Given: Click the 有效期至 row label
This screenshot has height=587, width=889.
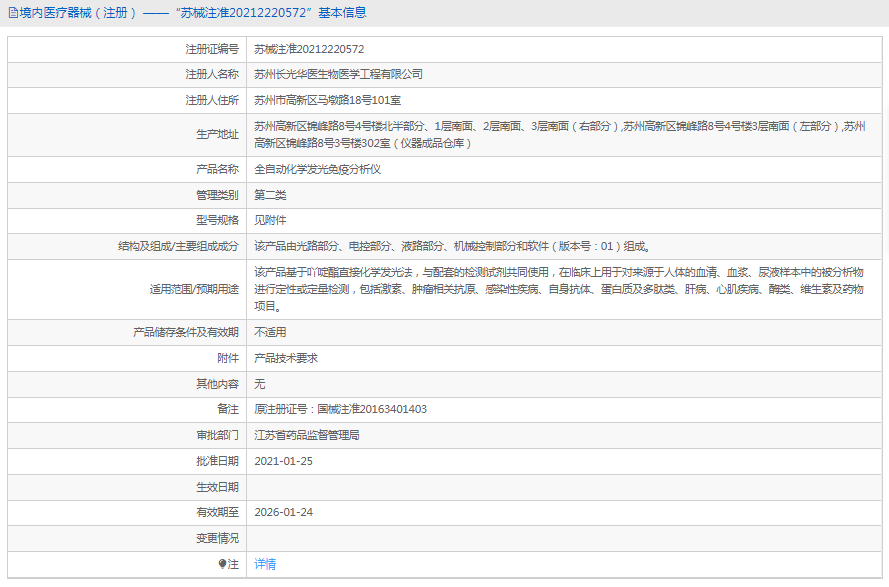Looking at the screenshot, I should [x=218, y=512].
